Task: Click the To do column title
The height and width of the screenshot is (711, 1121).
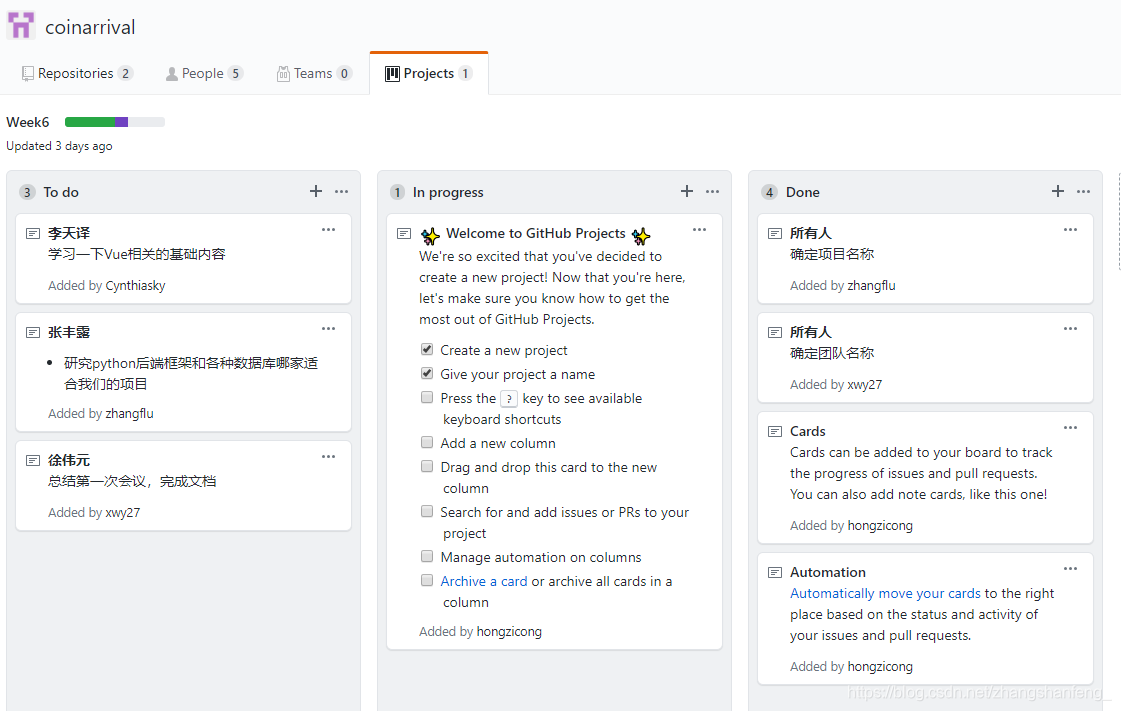Action: (x=61, y=192)
